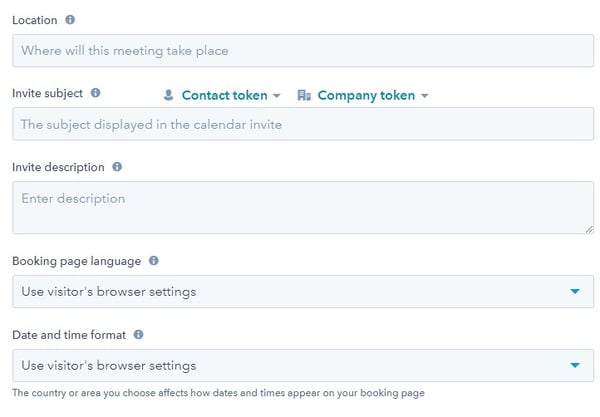Screen dimensions: 600x417
Task: Click the info icon beside Location
Action: [70, 20]
